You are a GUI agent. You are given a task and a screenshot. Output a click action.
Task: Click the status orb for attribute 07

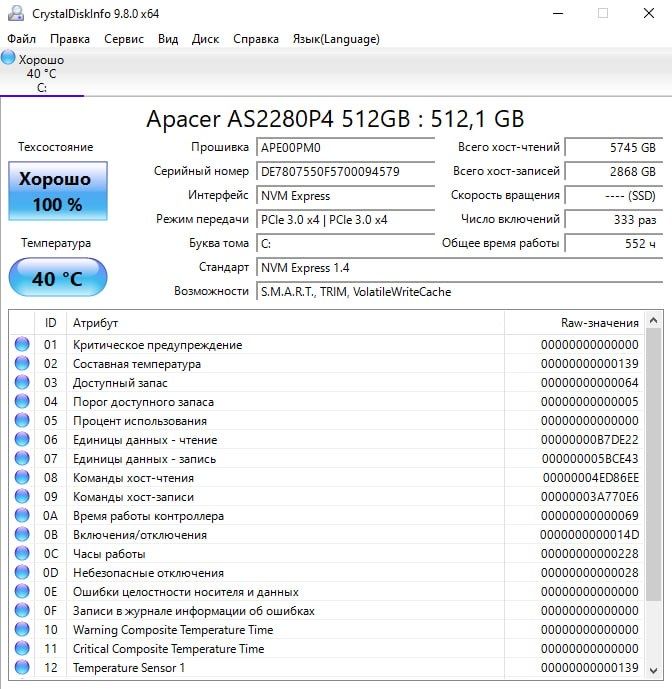(x=22, y=458)
